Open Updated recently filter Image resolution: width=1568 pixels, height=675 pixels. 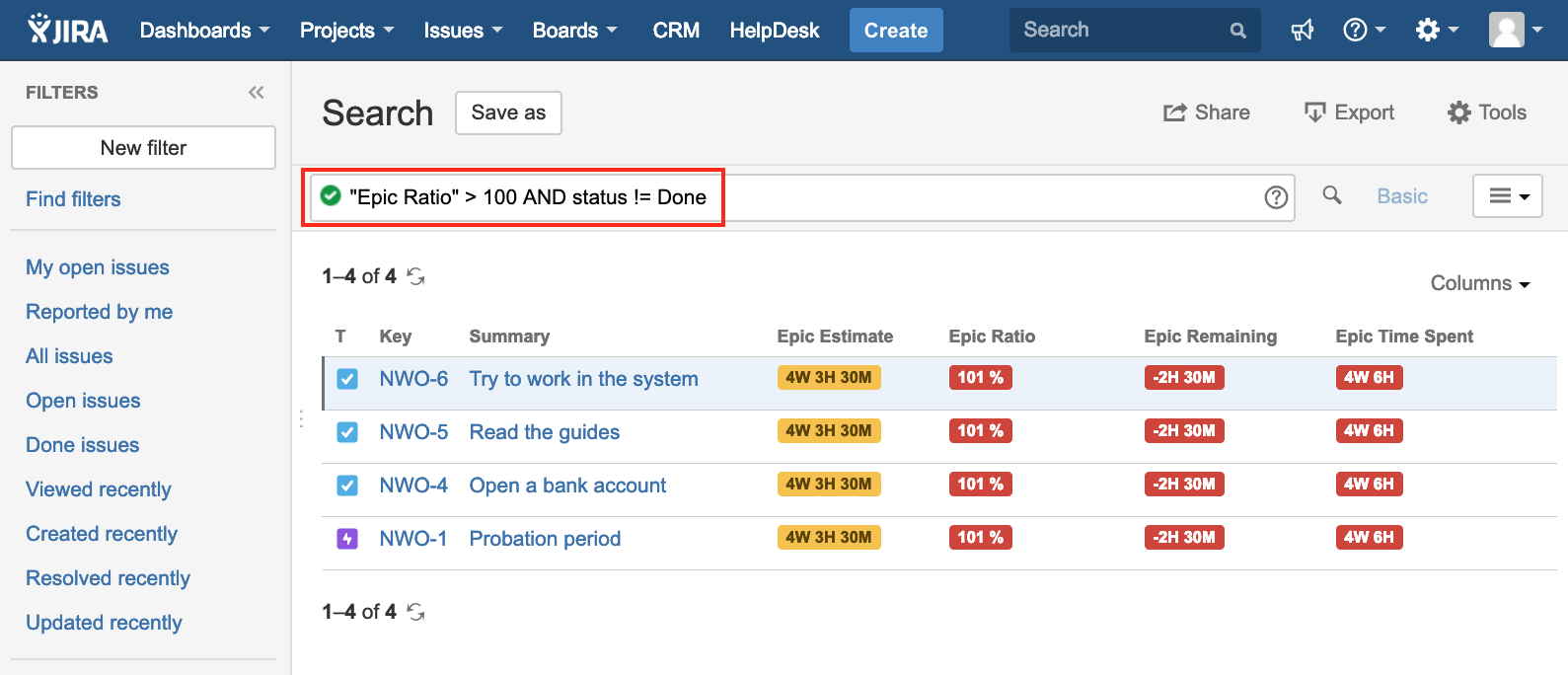[105, 623]
